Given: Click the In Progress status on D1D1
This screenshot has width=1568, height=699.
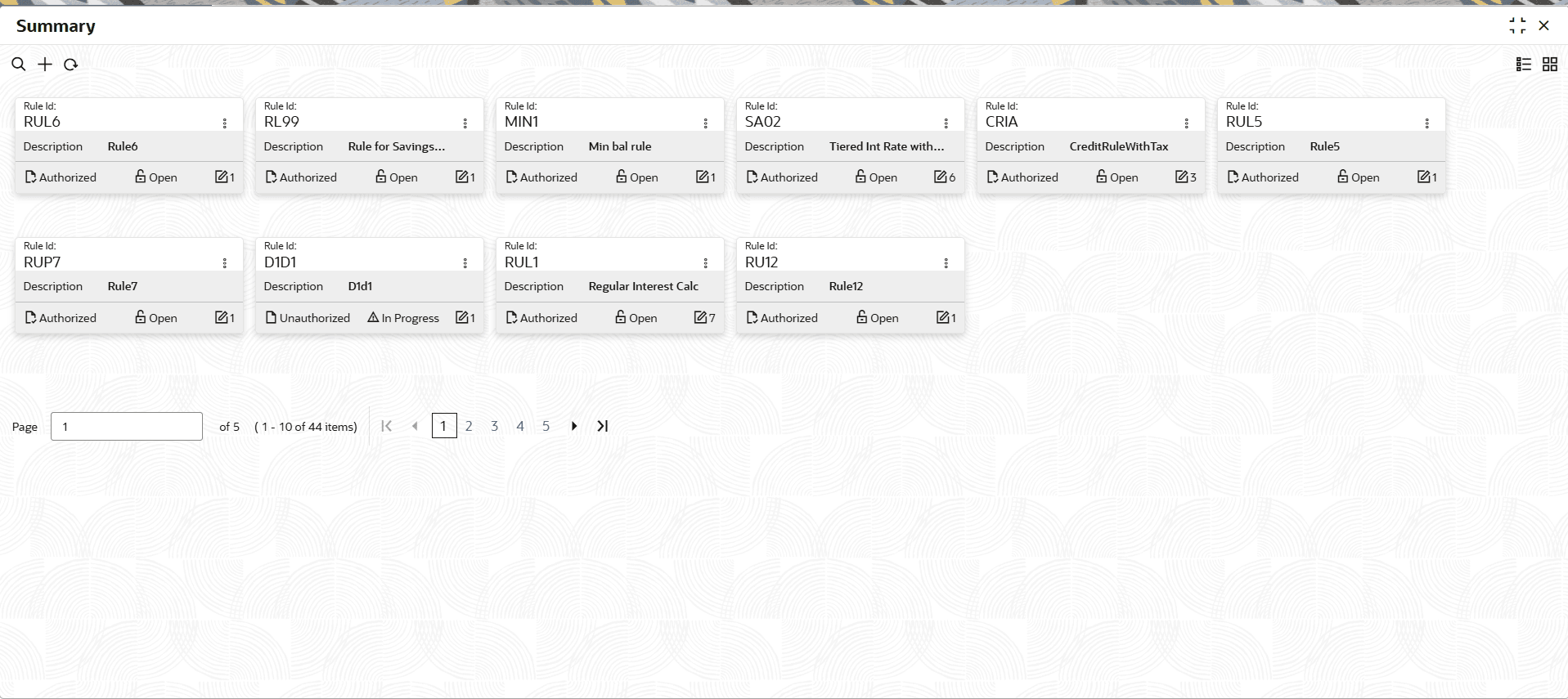Looking at the screenshot, I should coord(403,317).
